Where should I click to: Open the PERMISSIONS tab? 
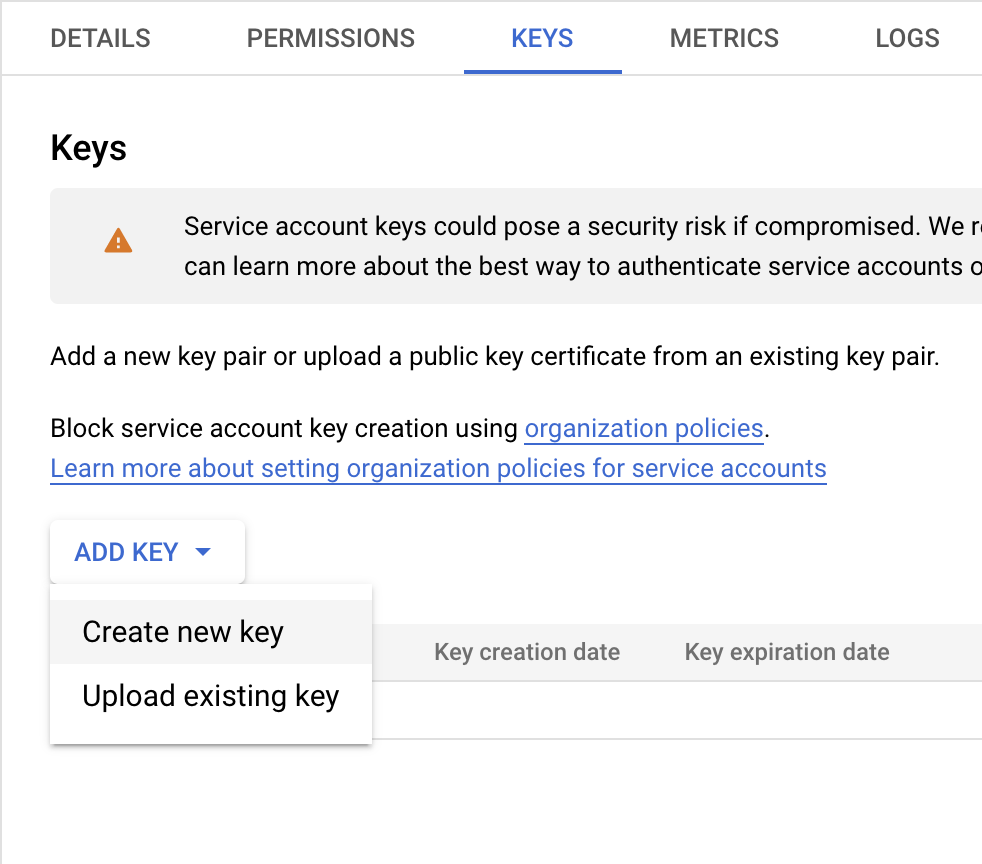pos(330,38)
